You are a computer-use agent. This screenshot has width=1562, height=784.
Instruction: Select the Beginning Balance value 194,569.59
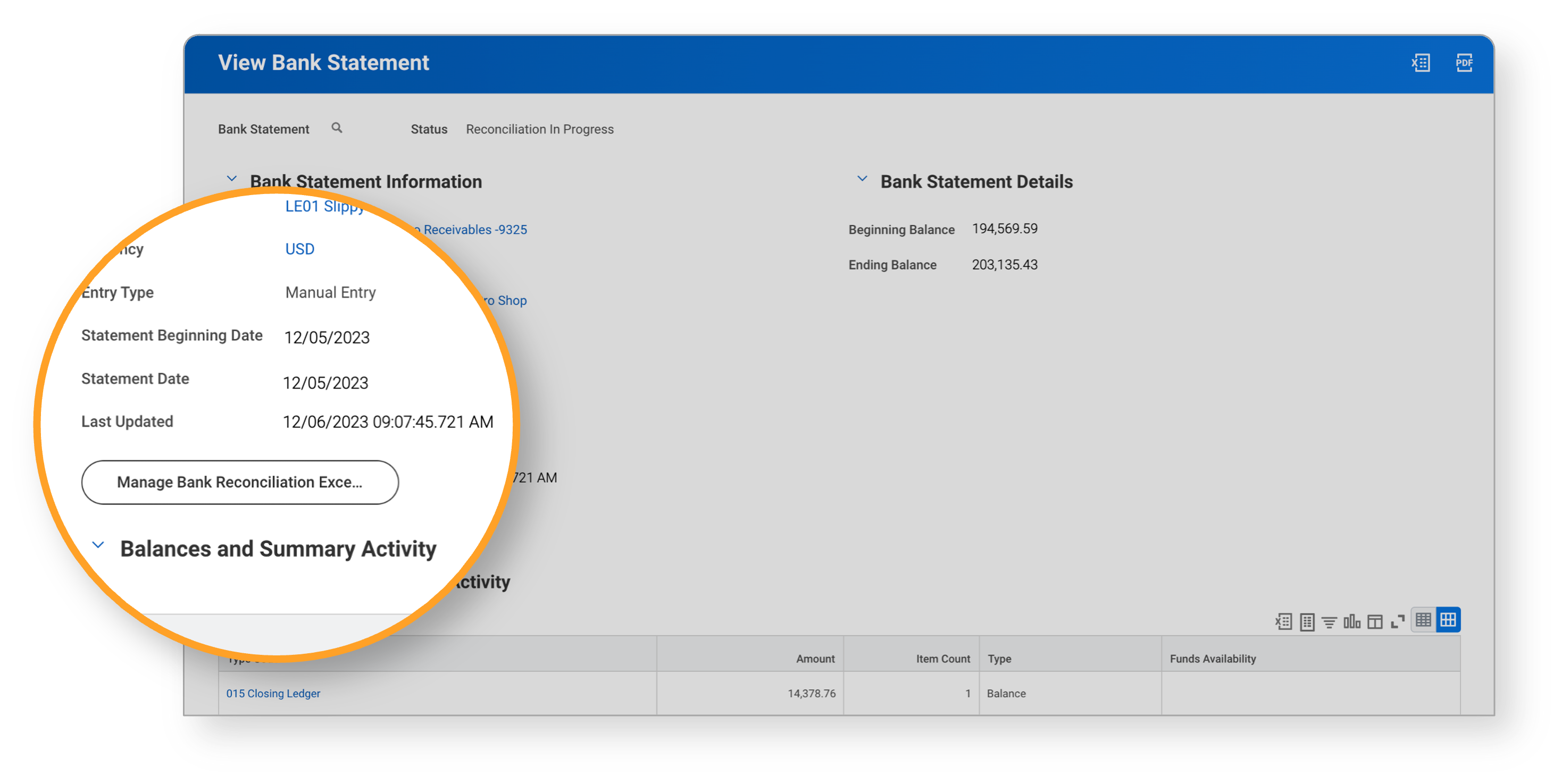click(x=1005, y=229)
